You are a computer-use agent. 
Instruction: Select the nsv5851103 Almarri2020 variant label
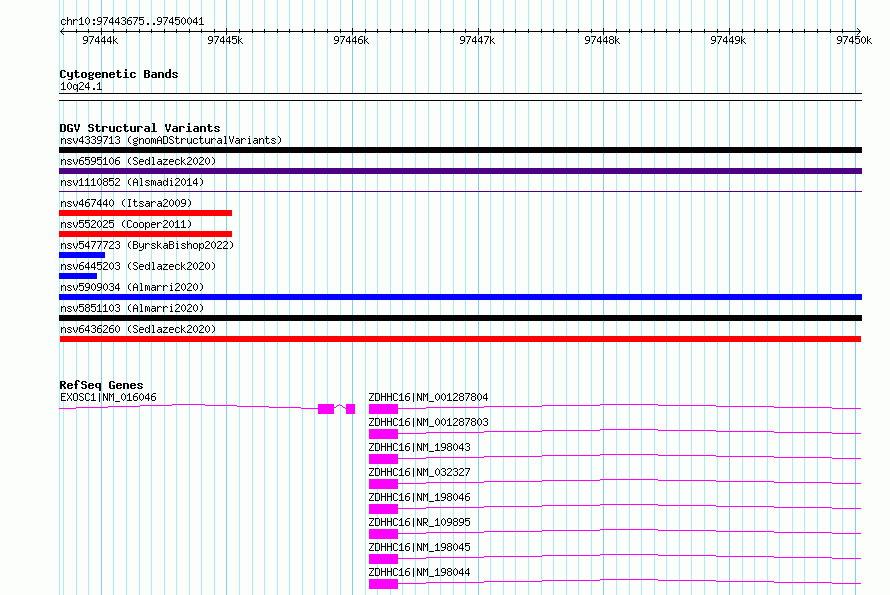[x=132, y=308]
